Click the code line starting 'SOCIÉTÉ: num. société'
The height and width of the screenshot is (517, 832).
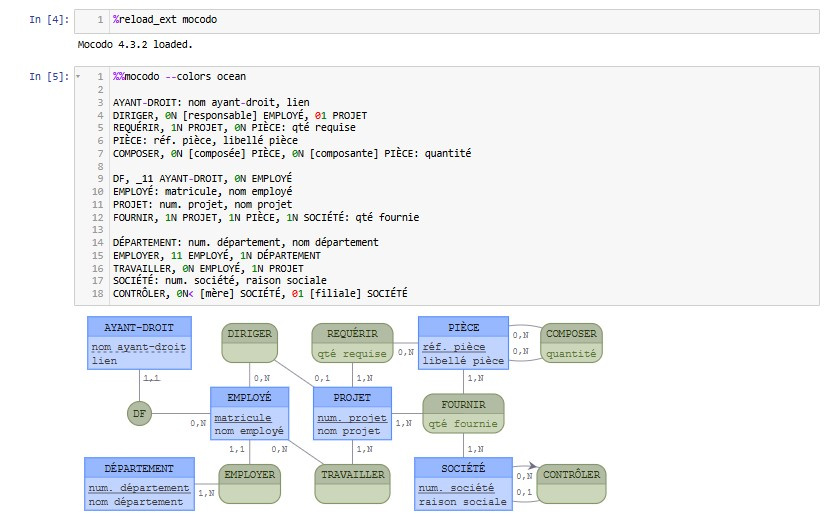pyautogui.click(x=220, y=280)
